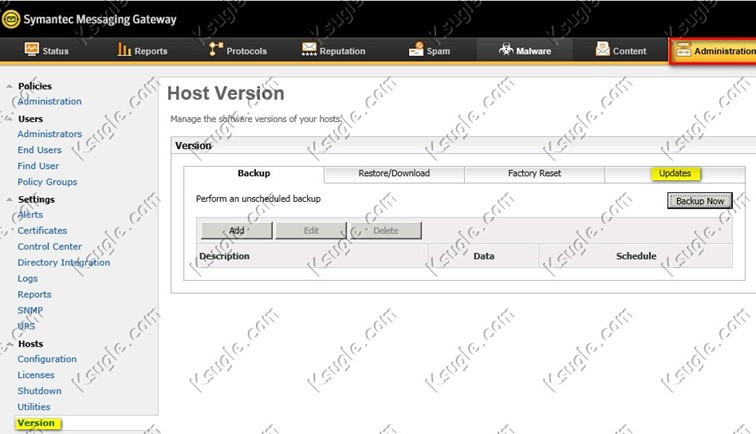This screenshot has height=434, width=756.
Task: Click the Status chart icon
Action: [32, 49]
